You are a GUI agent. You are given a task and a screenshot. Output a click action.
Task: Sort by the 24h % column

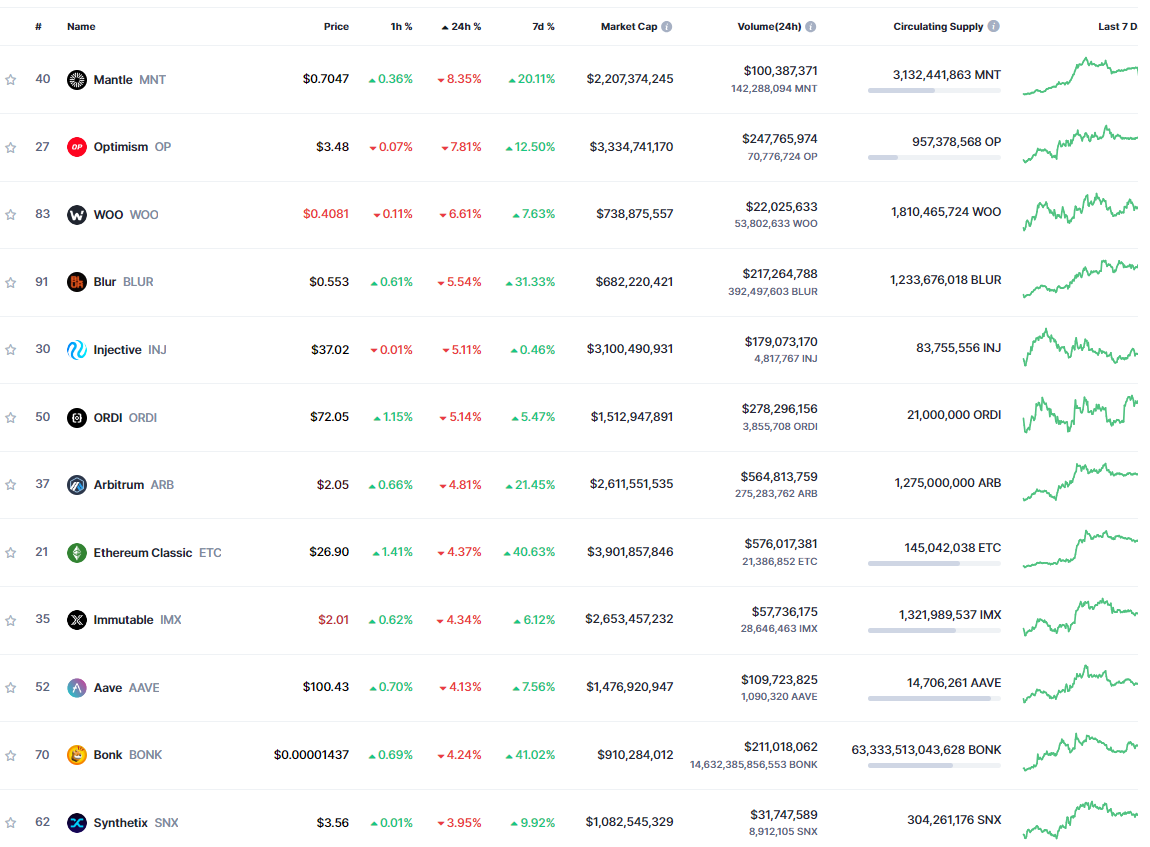[461, 26]
